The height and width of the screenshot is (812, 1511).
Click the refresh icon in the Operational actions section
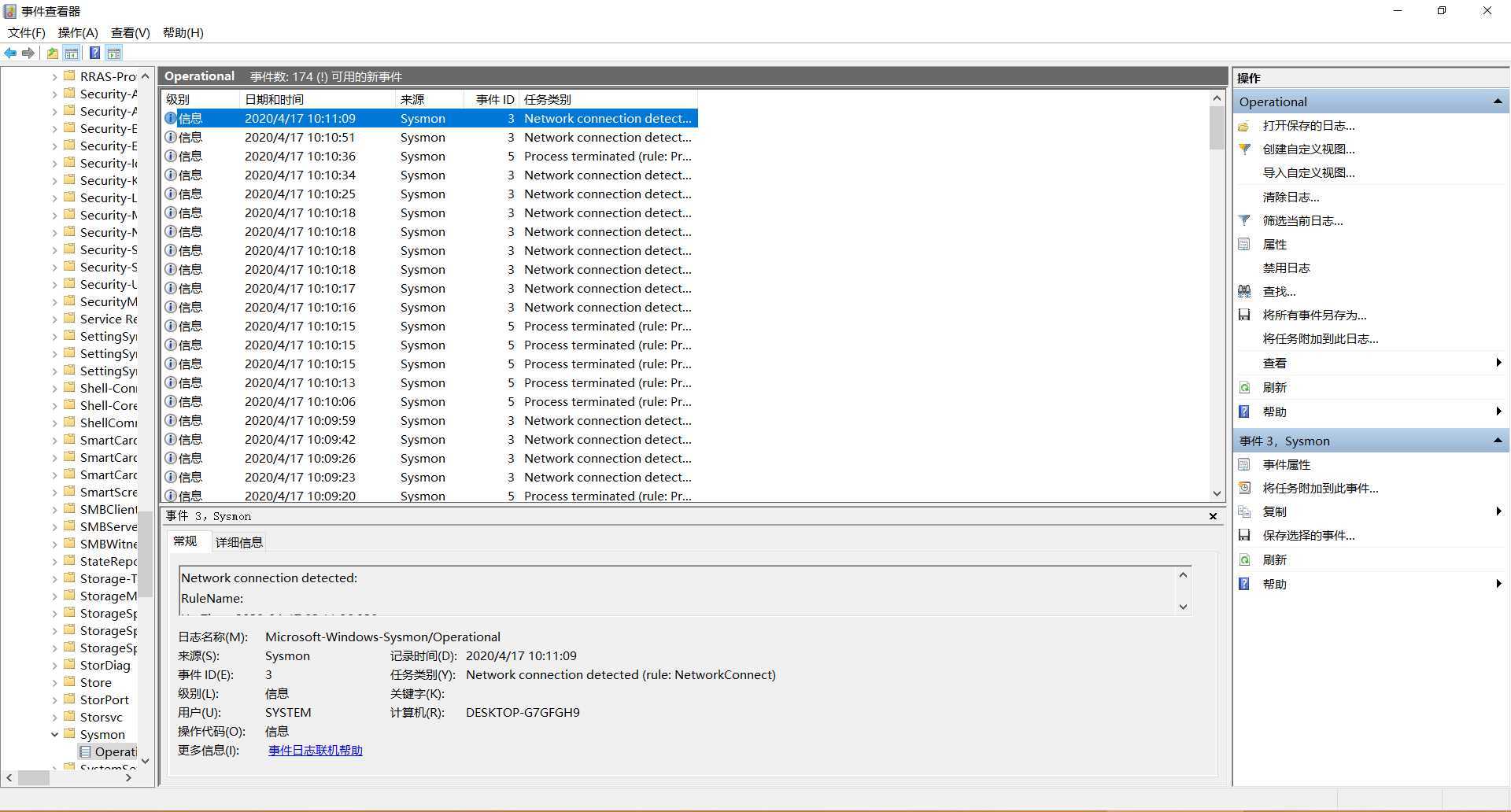click(1244, 388)
